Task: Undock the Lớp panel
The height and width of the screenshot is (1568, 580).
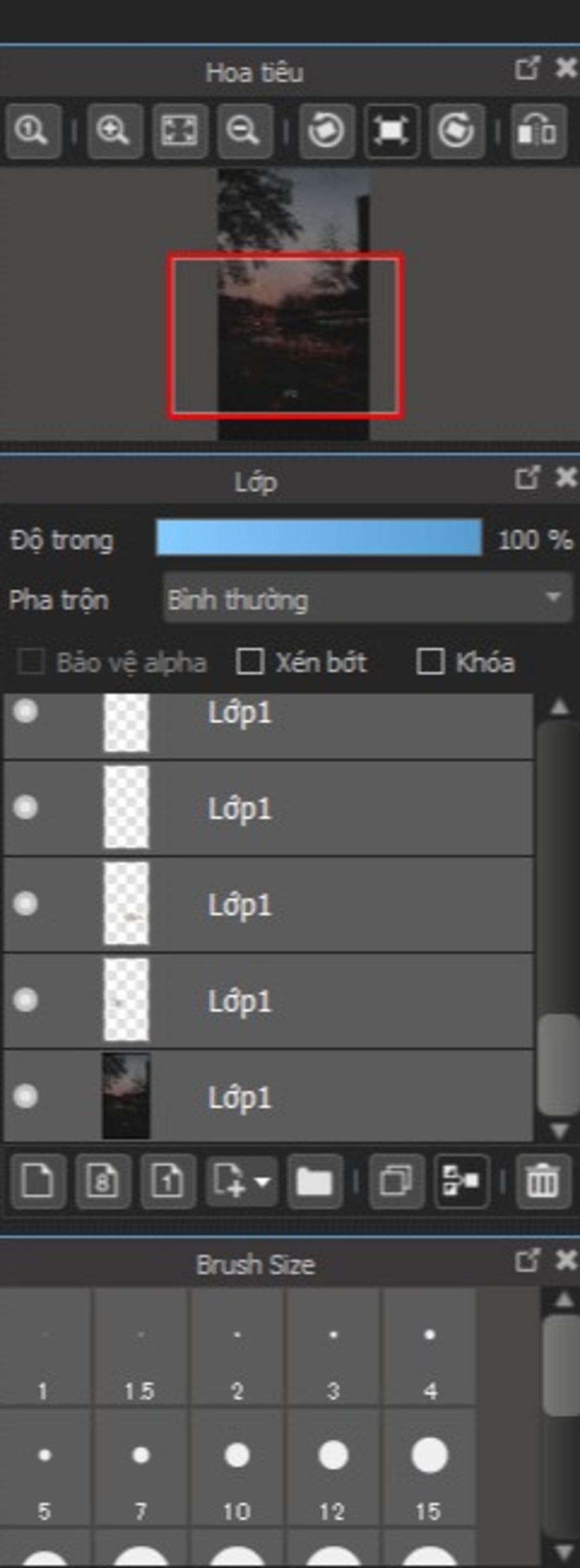Action: click(527, 478)
